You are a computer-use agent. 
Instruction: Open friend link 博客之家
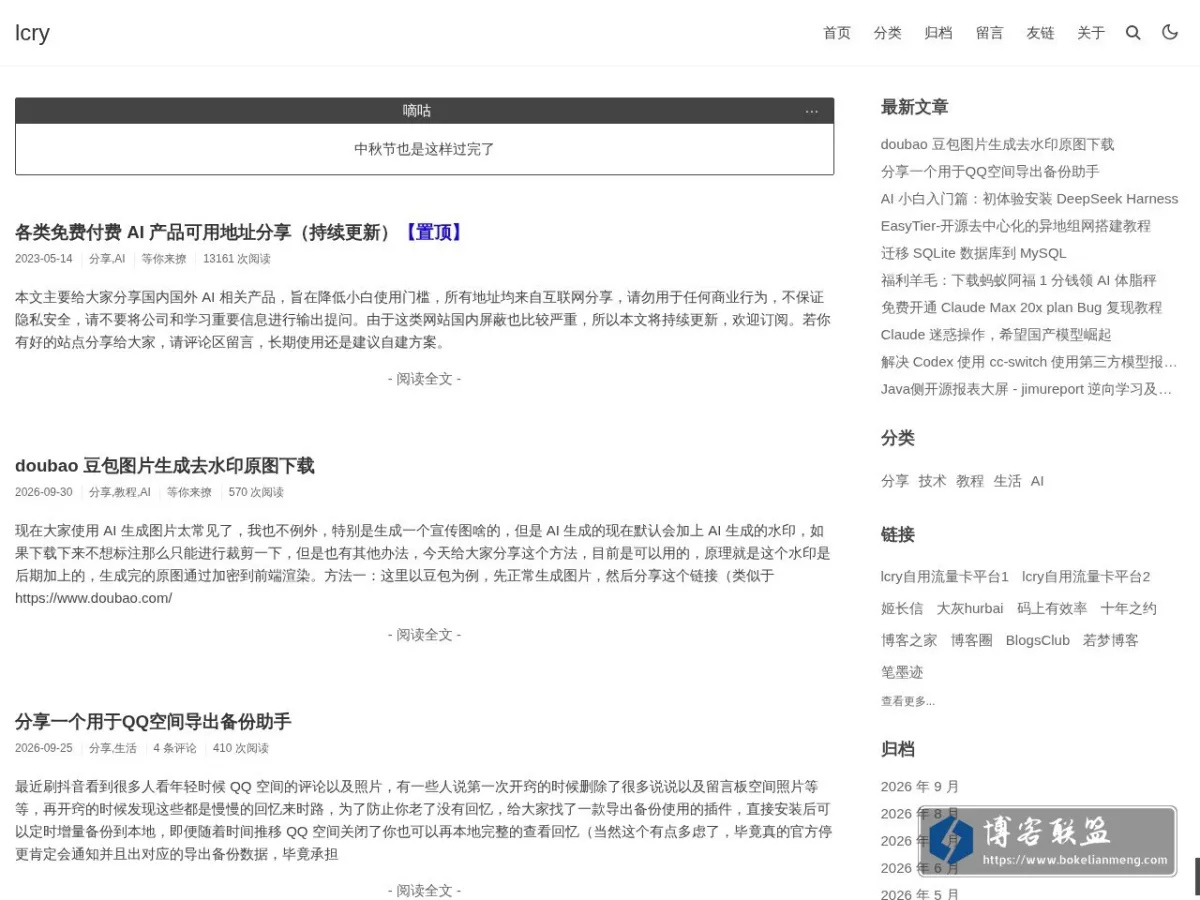tap(909, 640)
